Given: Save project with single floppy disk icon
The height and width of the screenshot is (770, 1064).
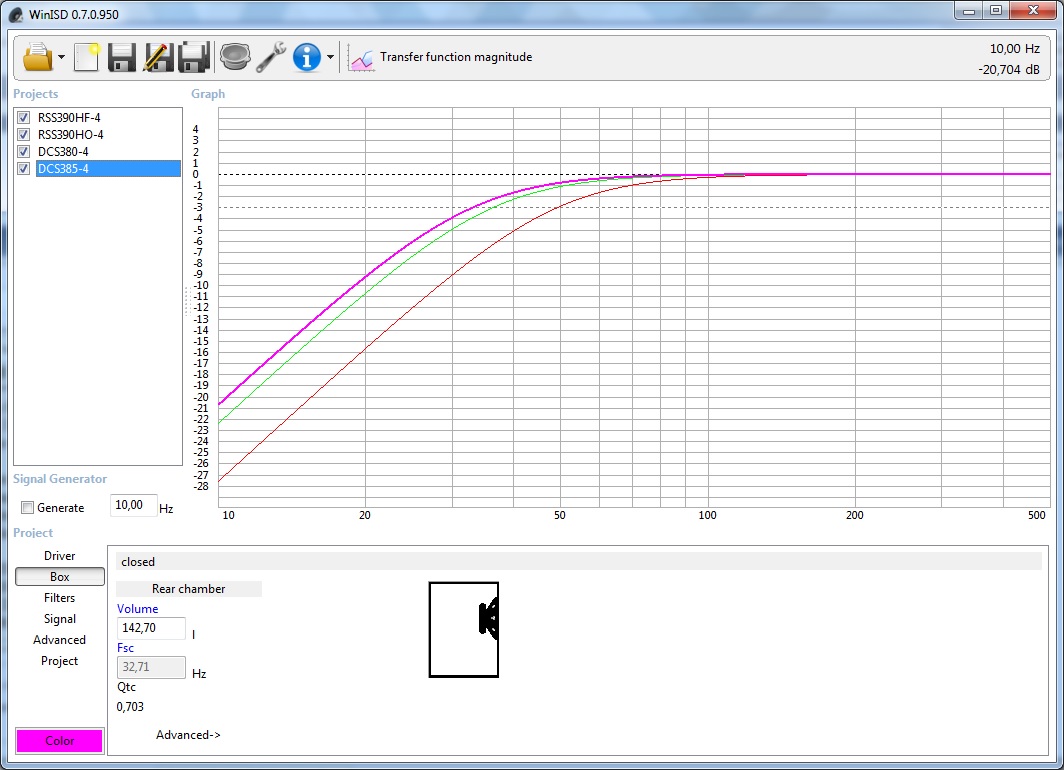Looking at the screenshot, I should [122, 57].
